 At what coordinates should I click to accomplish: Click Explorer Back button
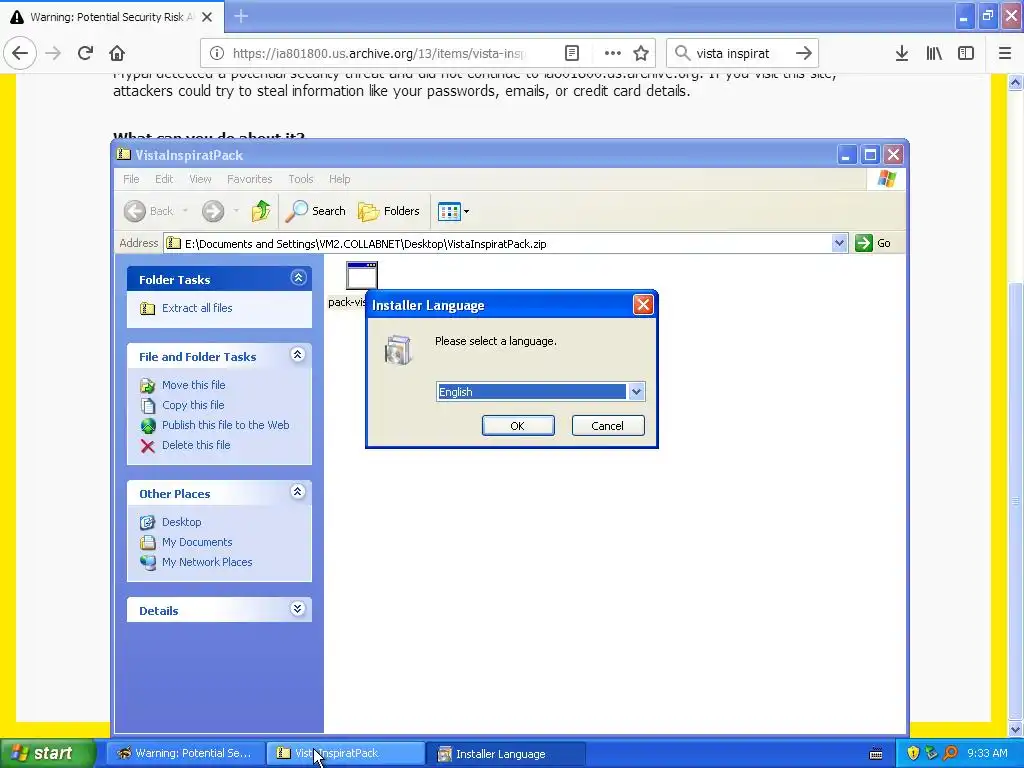(x=149, y=211)
